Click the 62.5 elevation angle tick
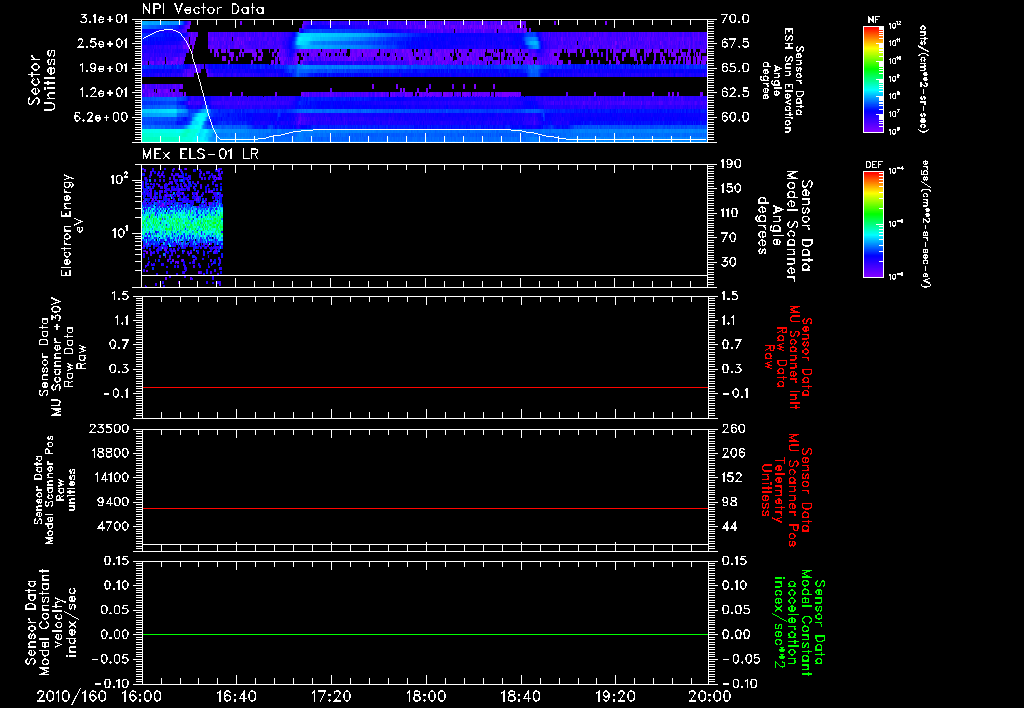The image size is (1024, 708). tap(735, 93)
